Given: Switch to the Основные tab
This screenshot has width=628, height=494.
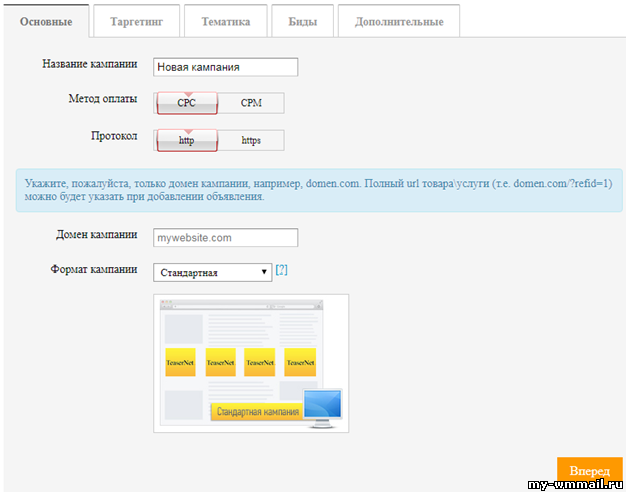Looking at the screenshot, I should (x=46, y=21).
